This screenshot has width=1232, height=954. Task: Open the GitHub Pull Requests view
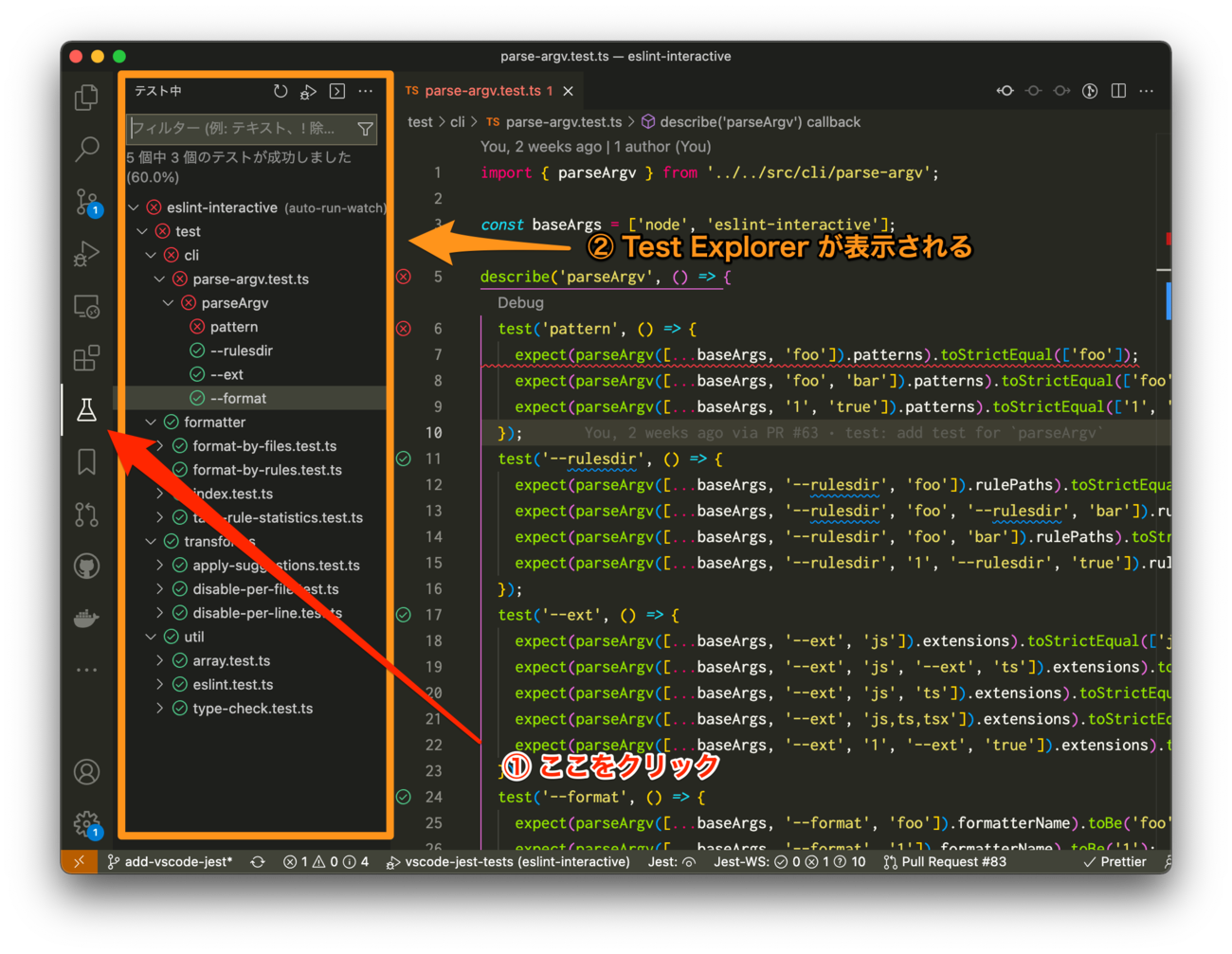(86, 514)
